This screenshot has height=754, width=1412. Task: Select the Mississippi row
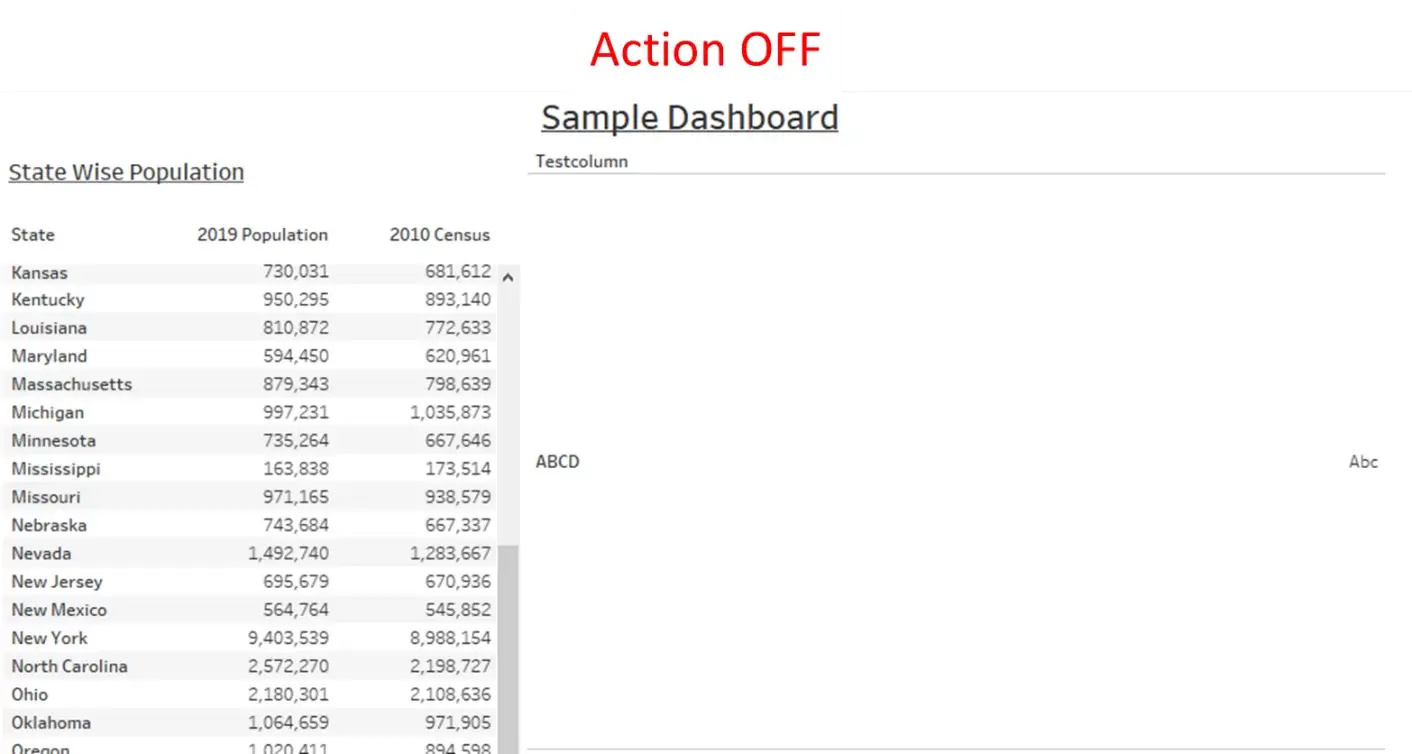tap(251, 469)
